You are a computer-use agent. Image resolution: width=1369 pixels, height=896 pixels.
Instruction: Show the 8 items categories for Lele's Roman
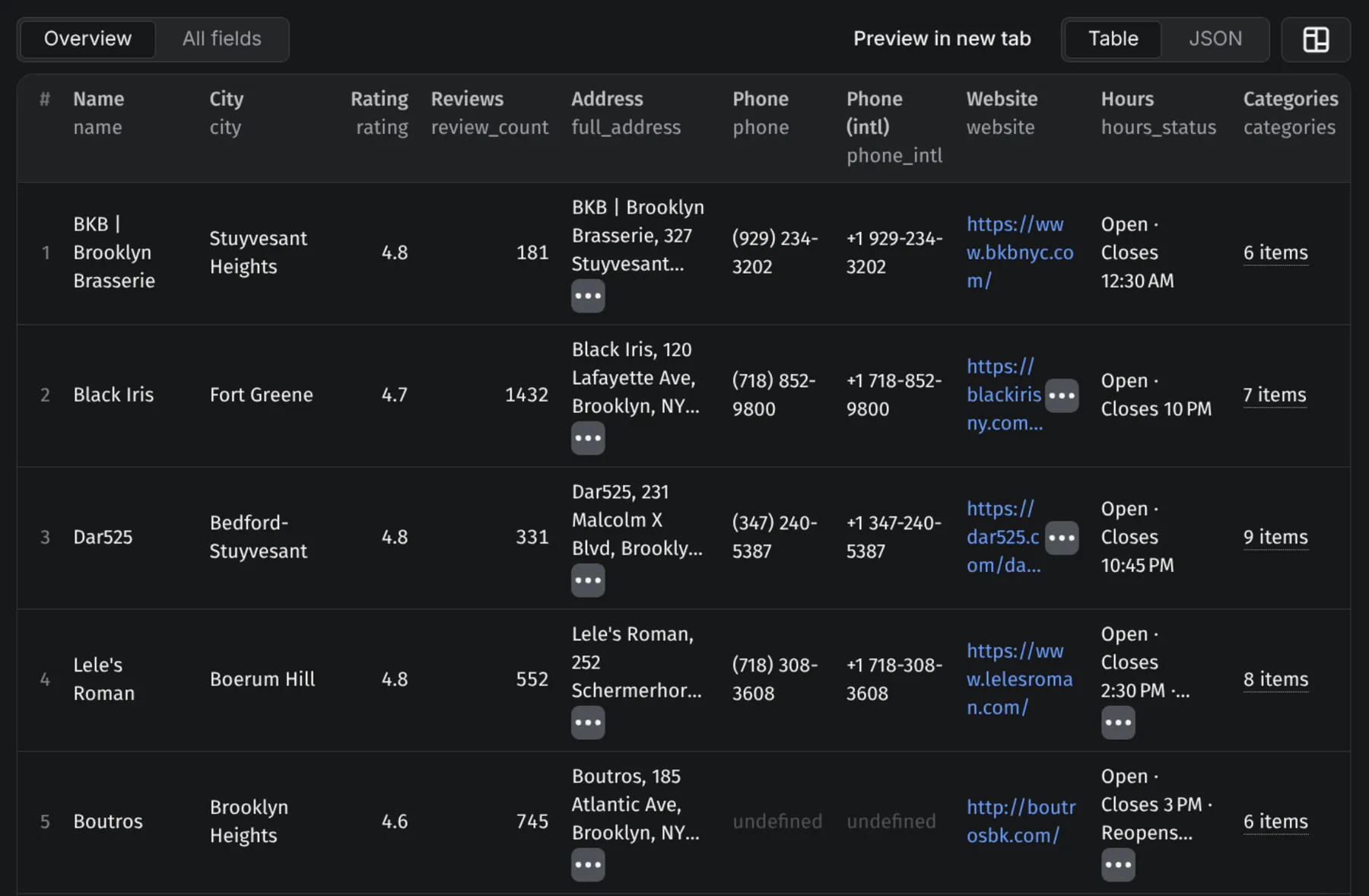[x=1275, y=679]
